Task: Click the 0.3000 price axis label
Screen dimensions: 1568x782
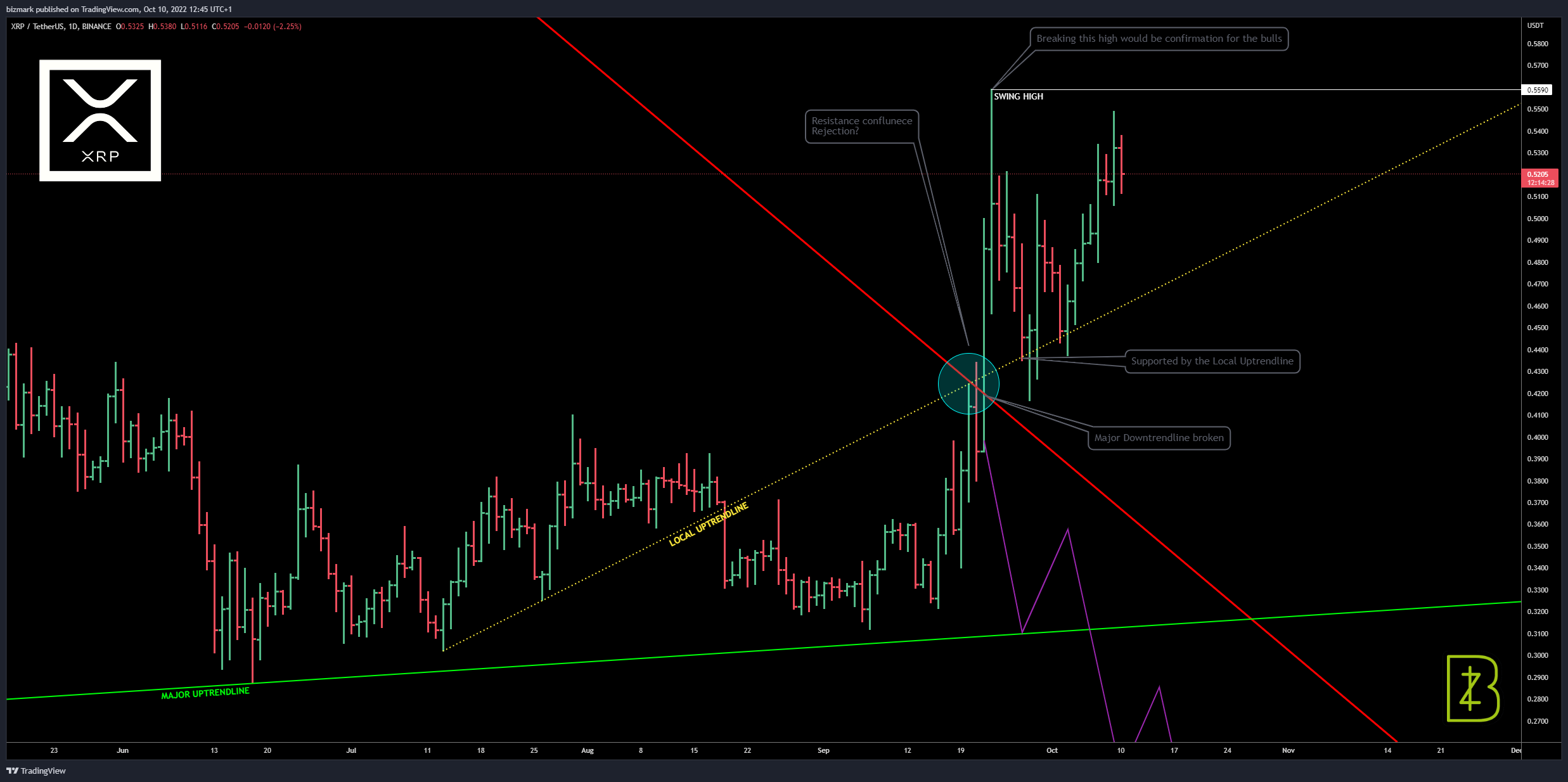Action: [1538, 656]
